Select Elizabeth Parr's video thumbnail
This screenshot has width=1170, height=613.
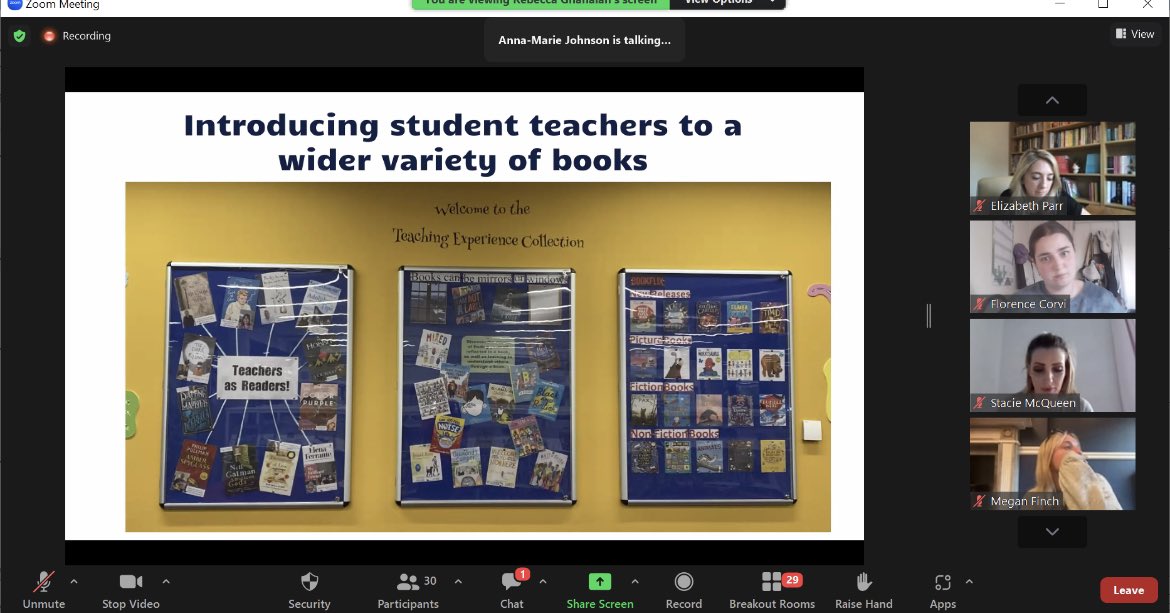point(1053,169)
